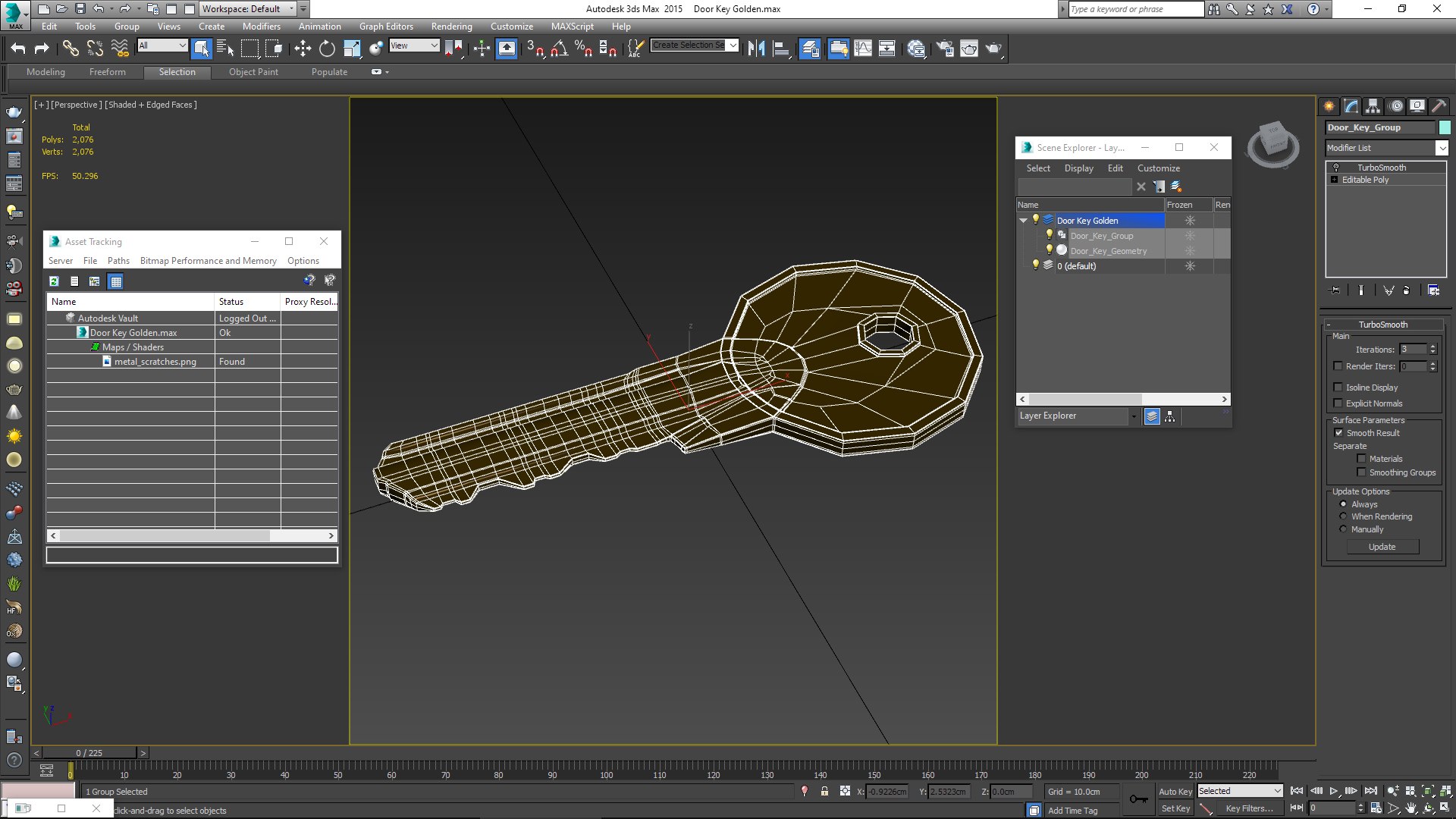Turn on the Angle Snap toggle
The height and width of the screenshot is (819, 1456).
560,49
